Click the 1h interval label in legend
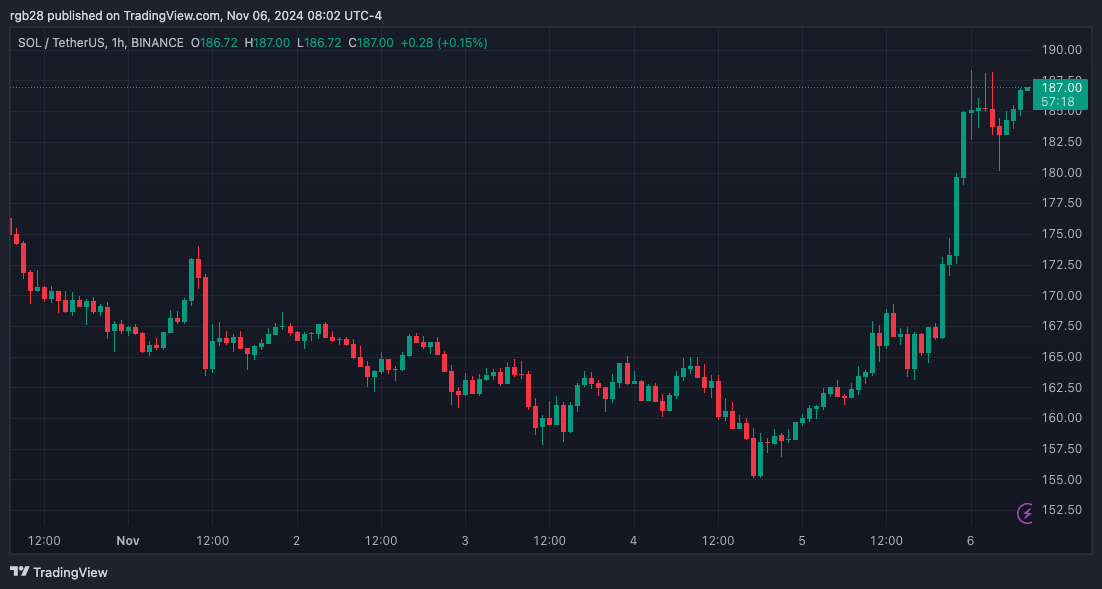Viewport: 1102px width, 589px height. [118, 43]
